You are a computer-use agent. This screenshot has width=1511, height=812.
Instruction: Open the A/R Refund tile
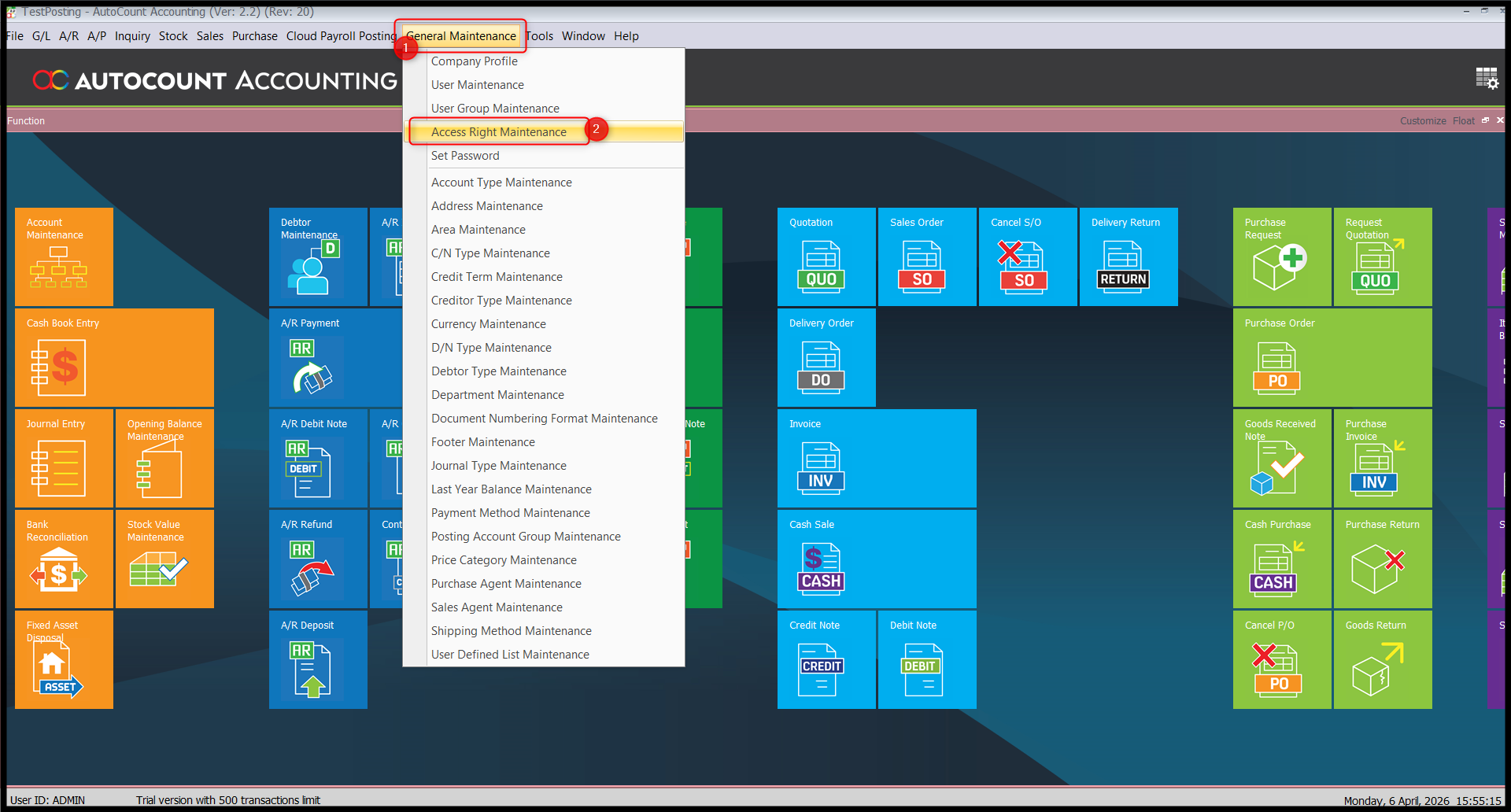click(x=318, y=559)
